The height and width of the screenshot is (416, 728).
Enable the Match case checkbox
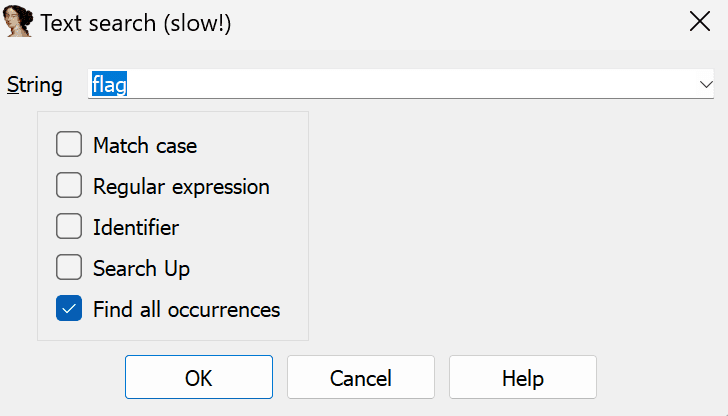pyautogui.click(x=69, y=144)
